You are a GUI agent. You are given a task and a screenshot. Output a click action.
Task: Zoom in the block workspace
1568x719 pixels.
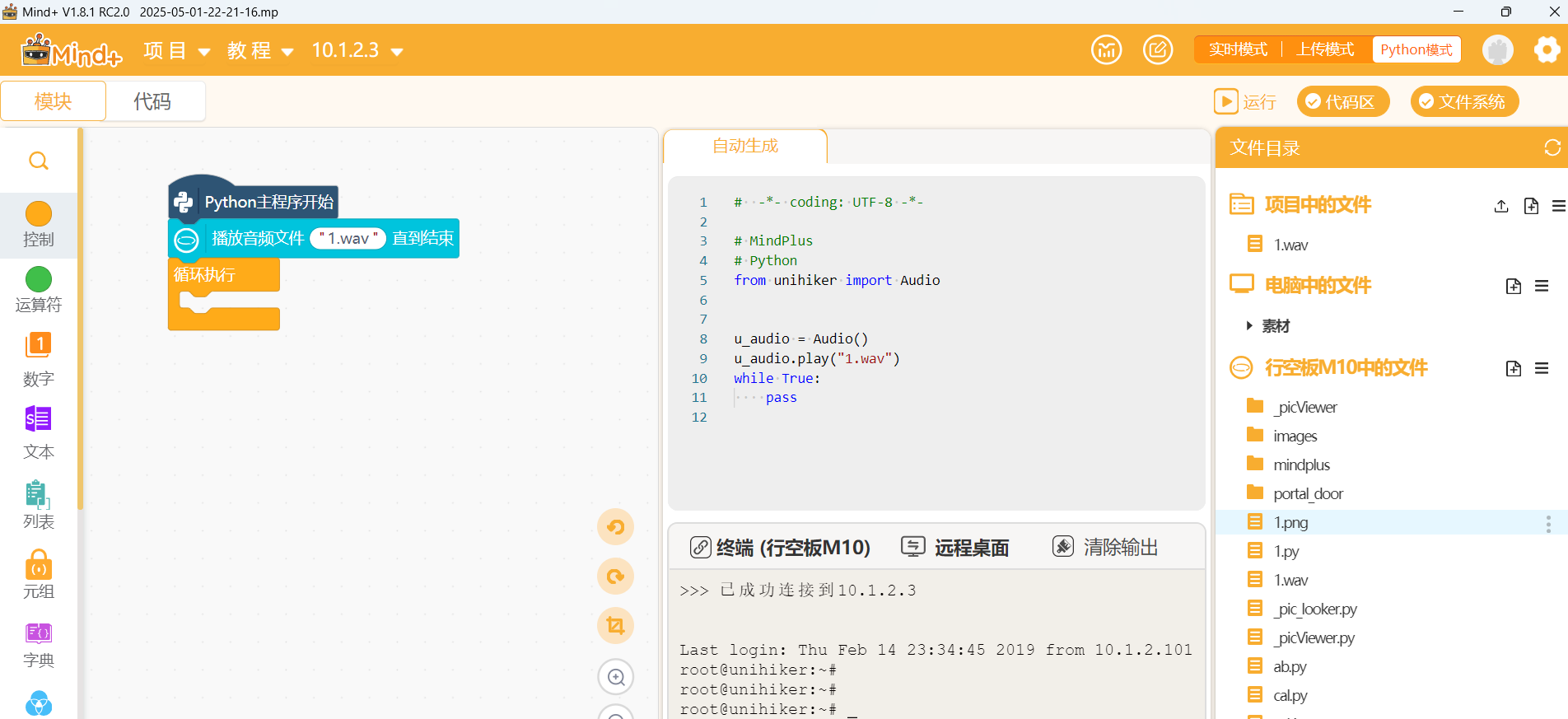tap(615, 677)
